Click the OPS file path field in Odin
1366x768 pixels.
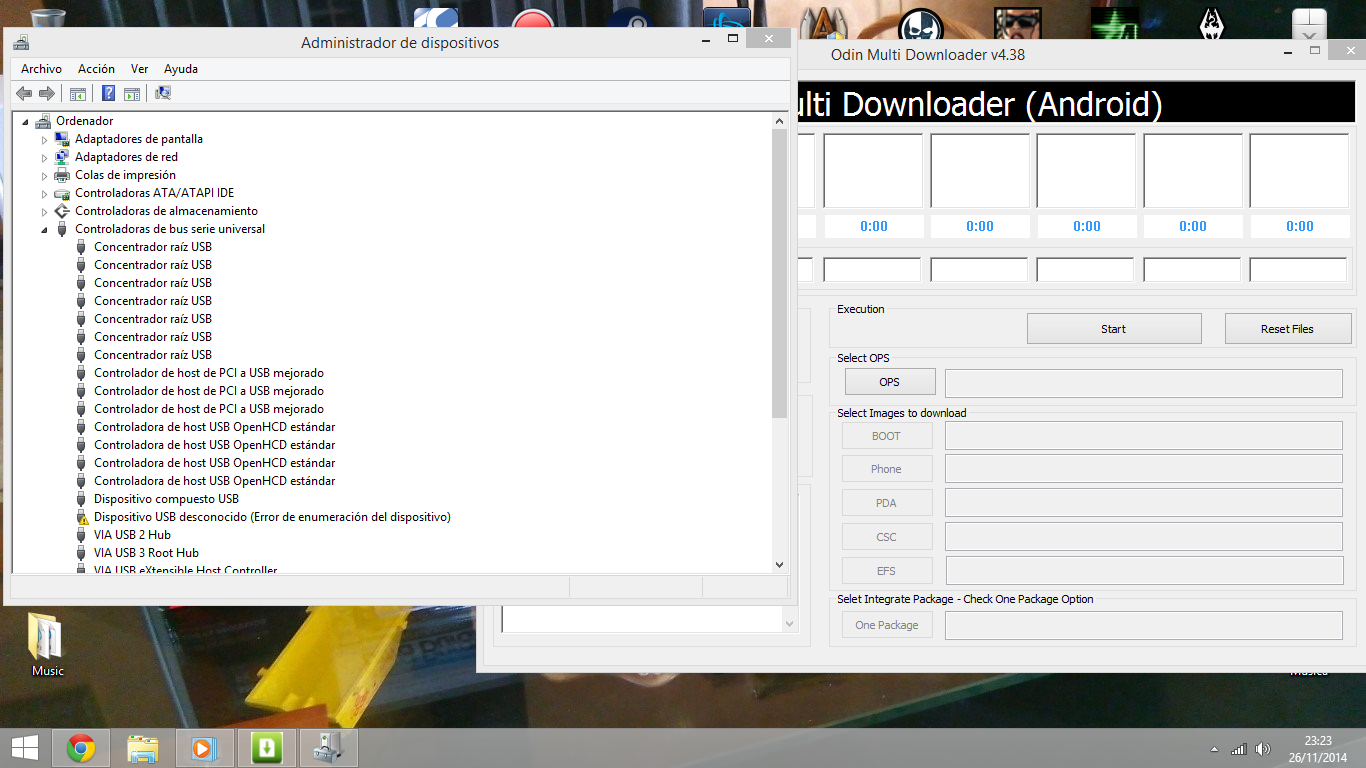[1144, 383]
